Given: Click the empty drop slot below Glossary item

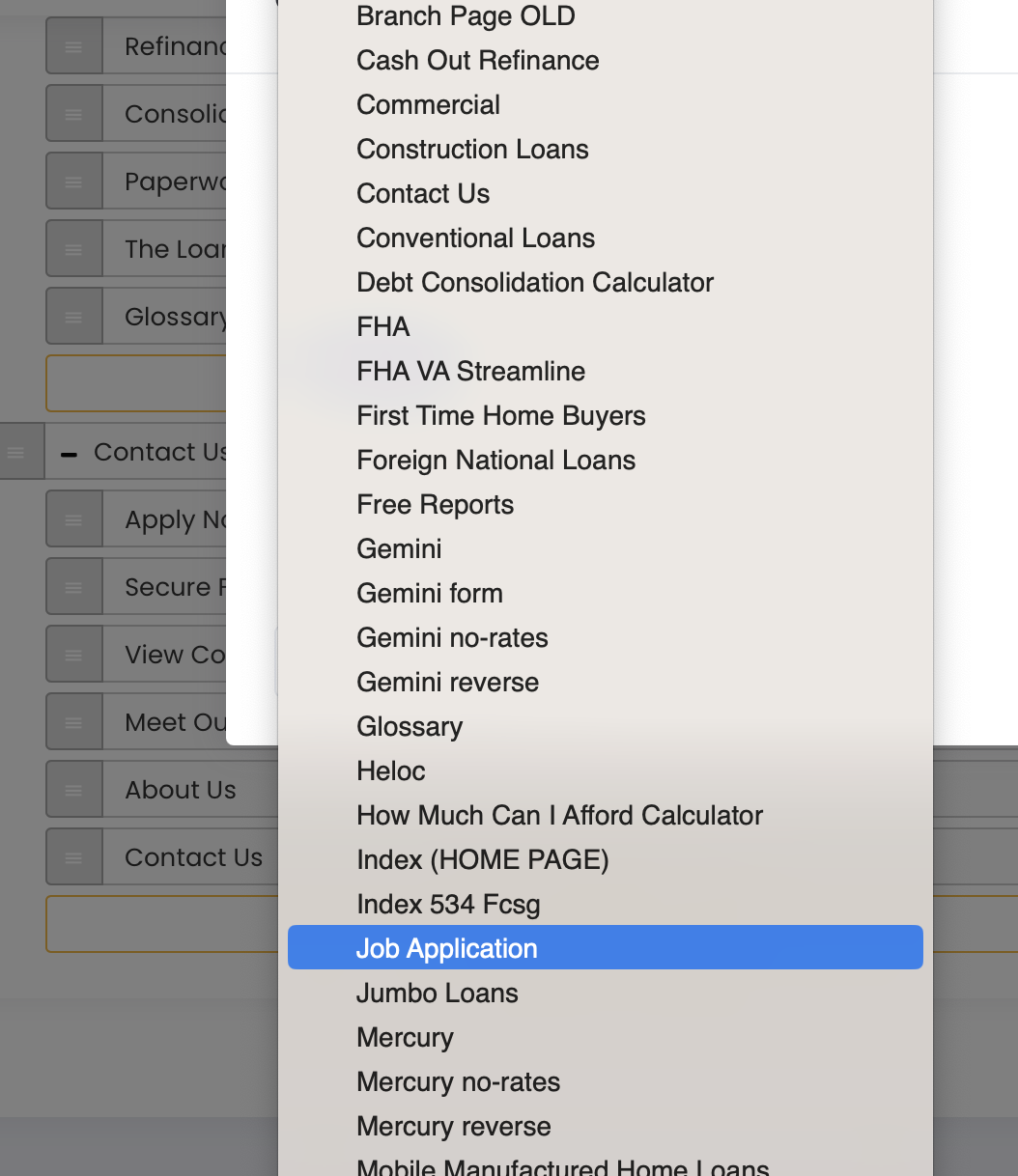Looking at the screenshot, I should [135, 383].
